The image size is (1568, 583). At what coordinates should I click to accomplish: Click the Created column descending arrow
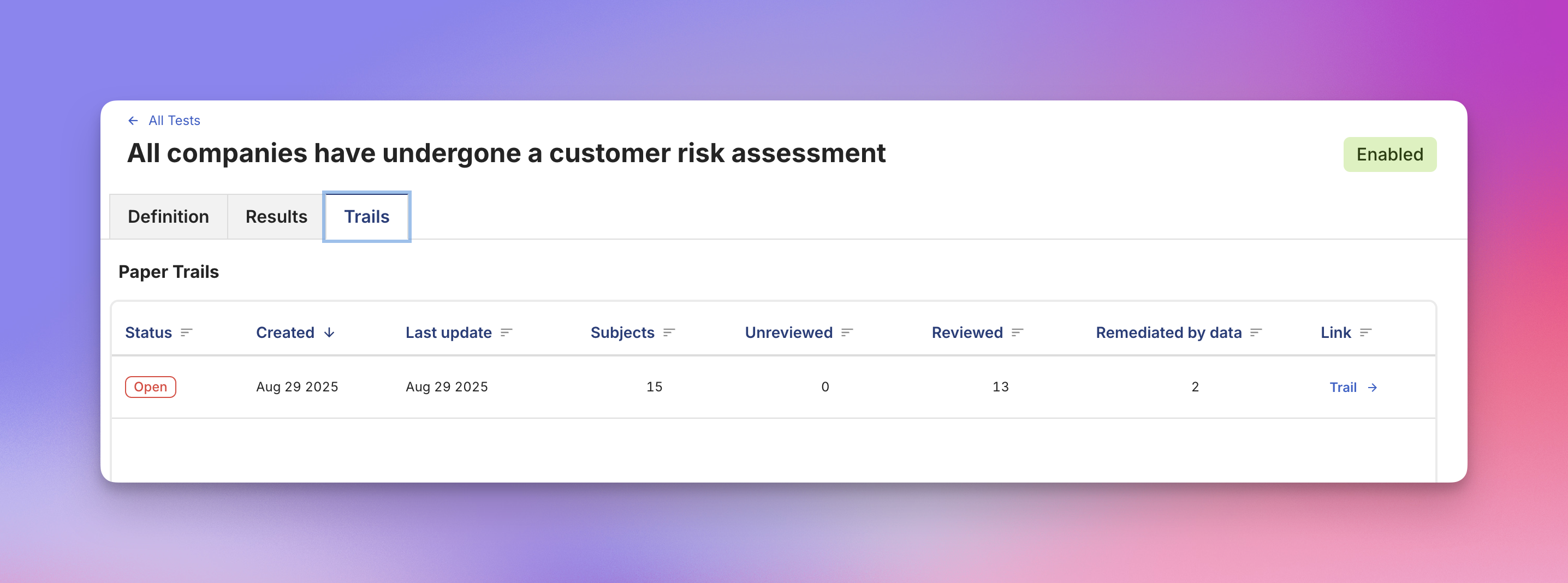tap(329, 332)
